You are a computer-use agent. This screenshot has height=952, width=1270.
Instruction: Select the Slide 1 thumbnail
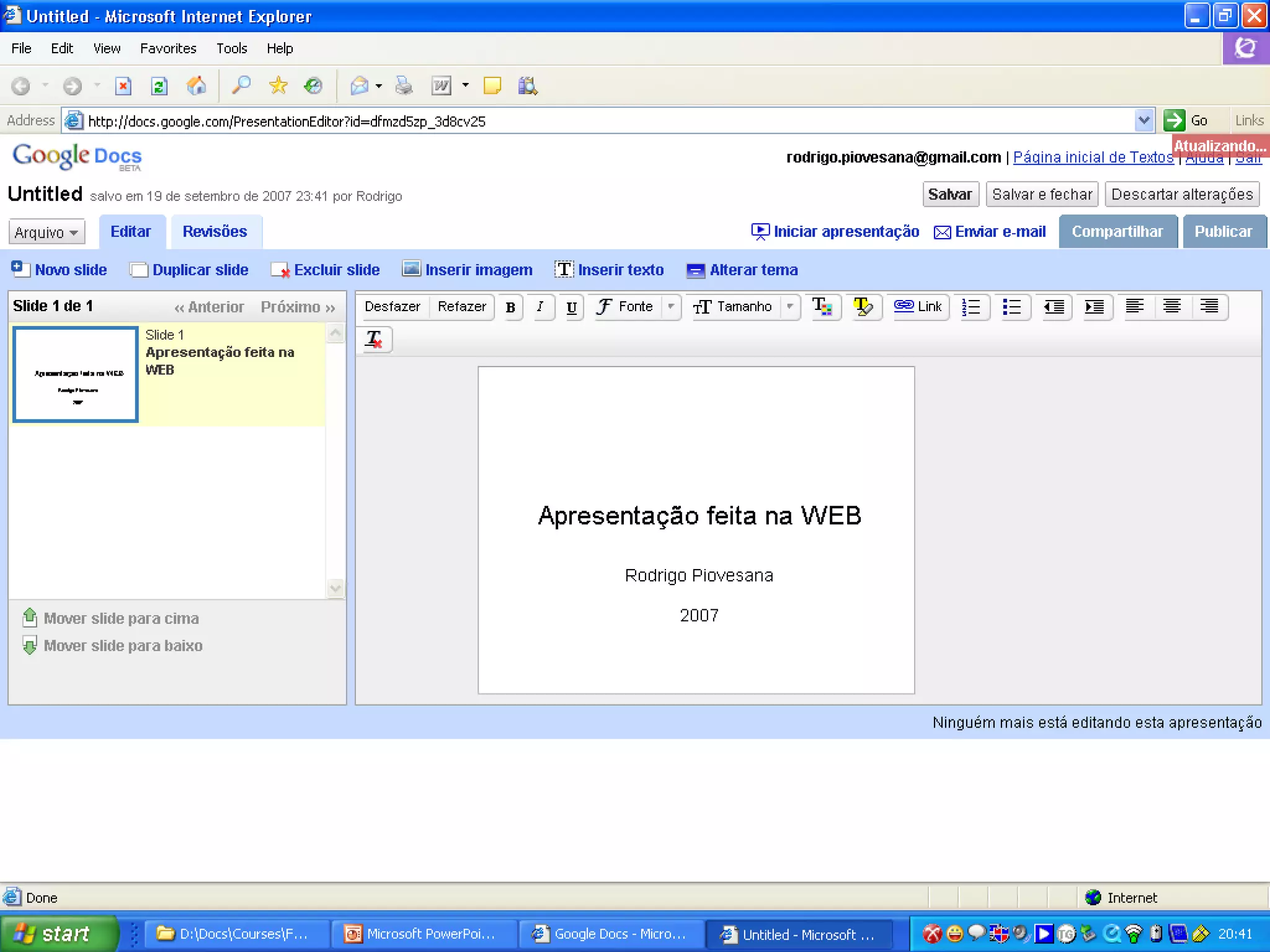[76, 374]
